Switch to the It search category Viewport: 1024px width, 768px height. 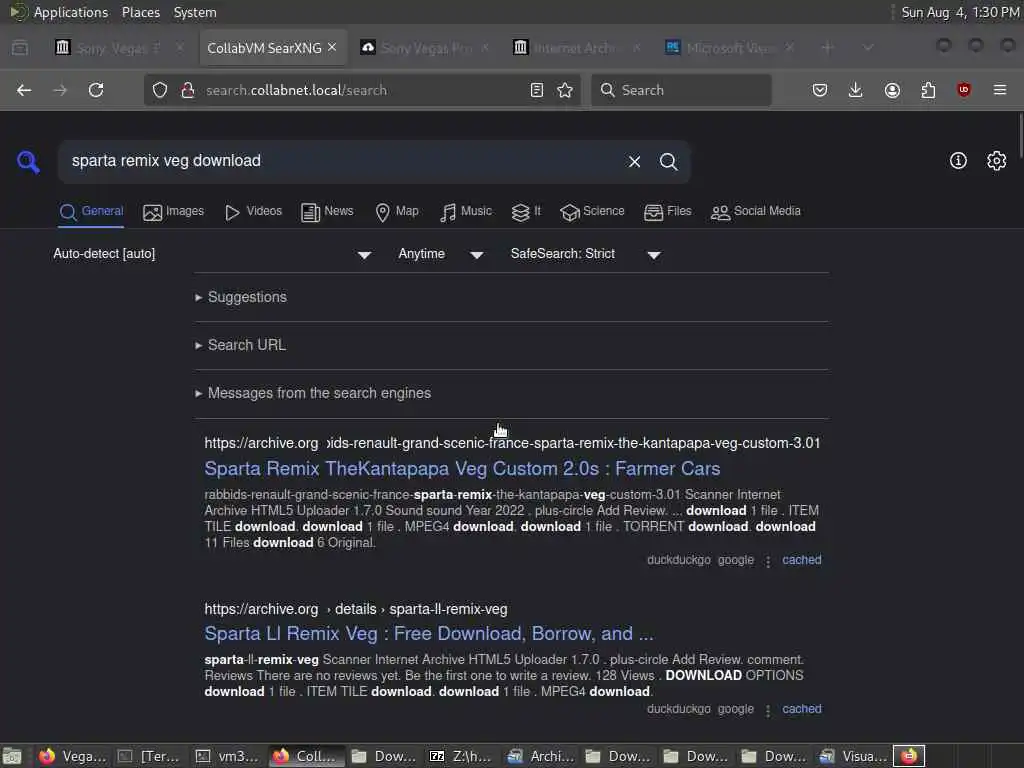click(x=526, y=212)
